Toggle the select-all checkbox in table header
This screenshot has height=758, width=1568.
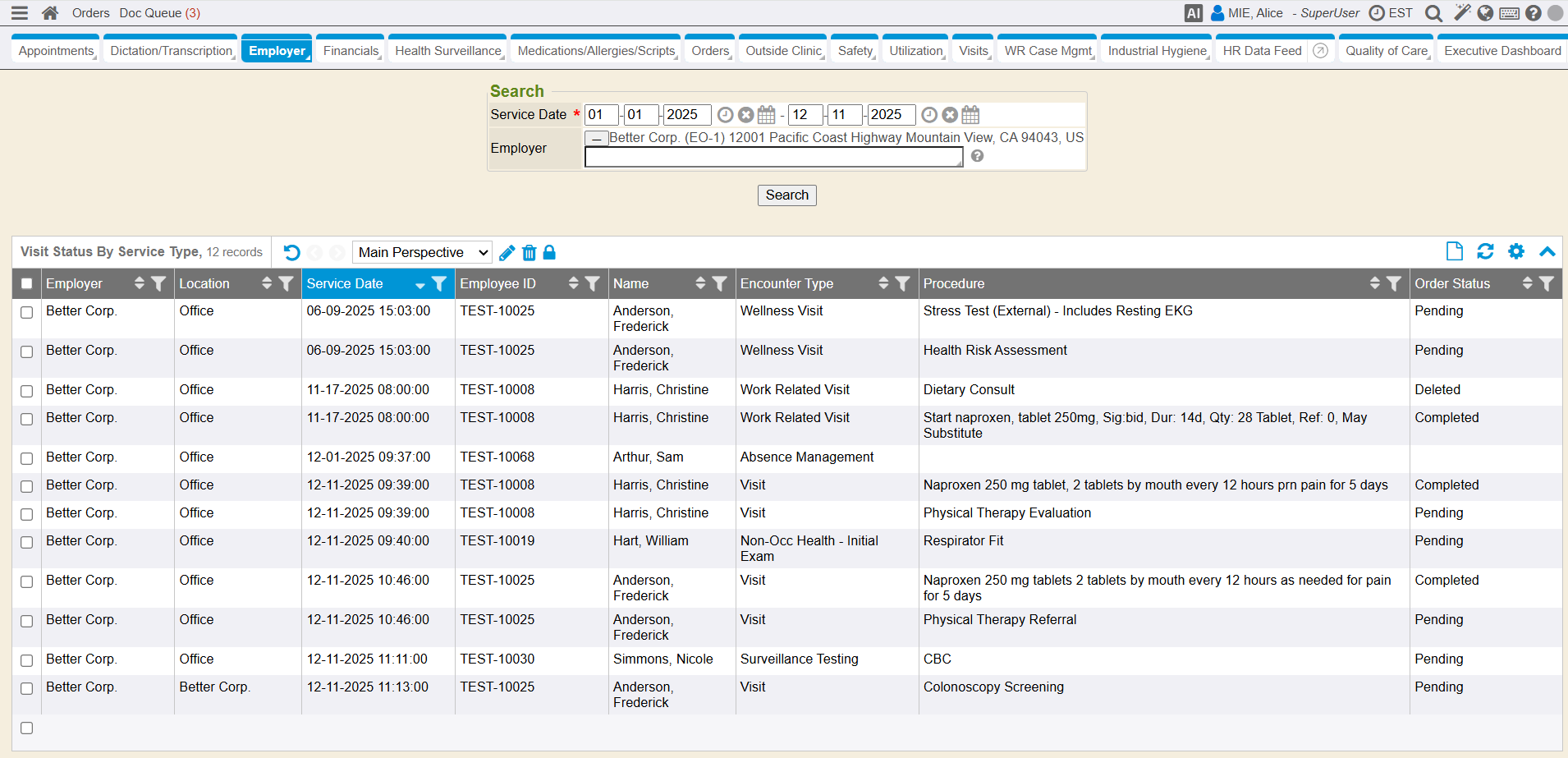pyautogui.click(x=27, y=283)
